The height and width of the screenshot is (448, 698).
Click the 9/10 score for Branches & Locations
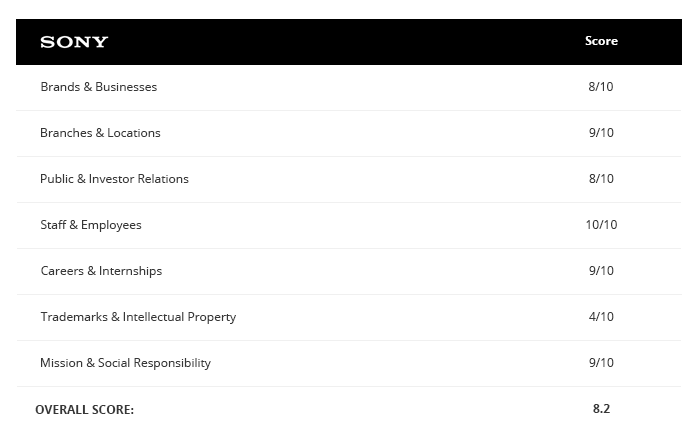point(601,133)
